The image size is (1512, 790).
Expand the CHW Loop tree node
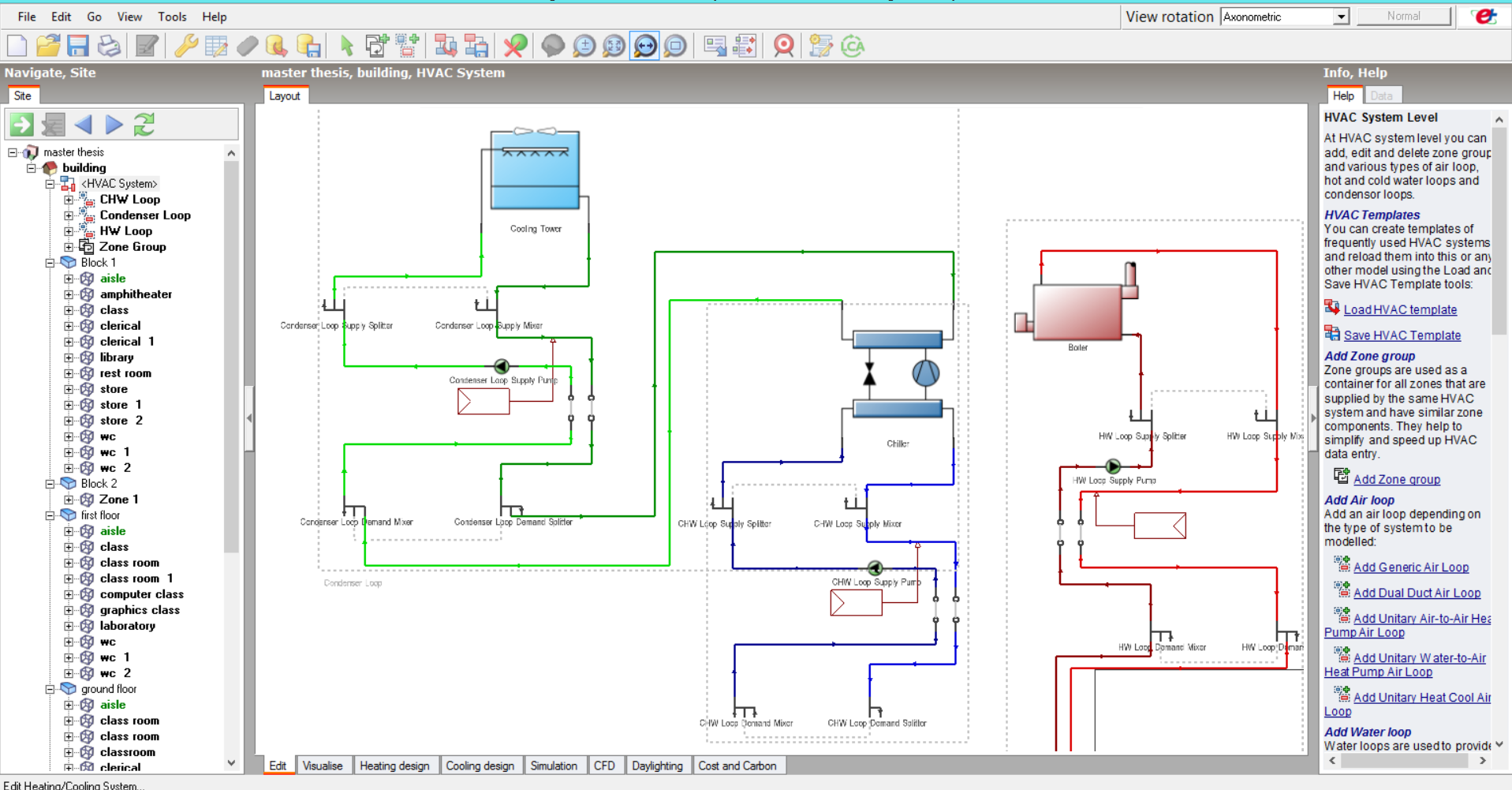coord(69,200)
